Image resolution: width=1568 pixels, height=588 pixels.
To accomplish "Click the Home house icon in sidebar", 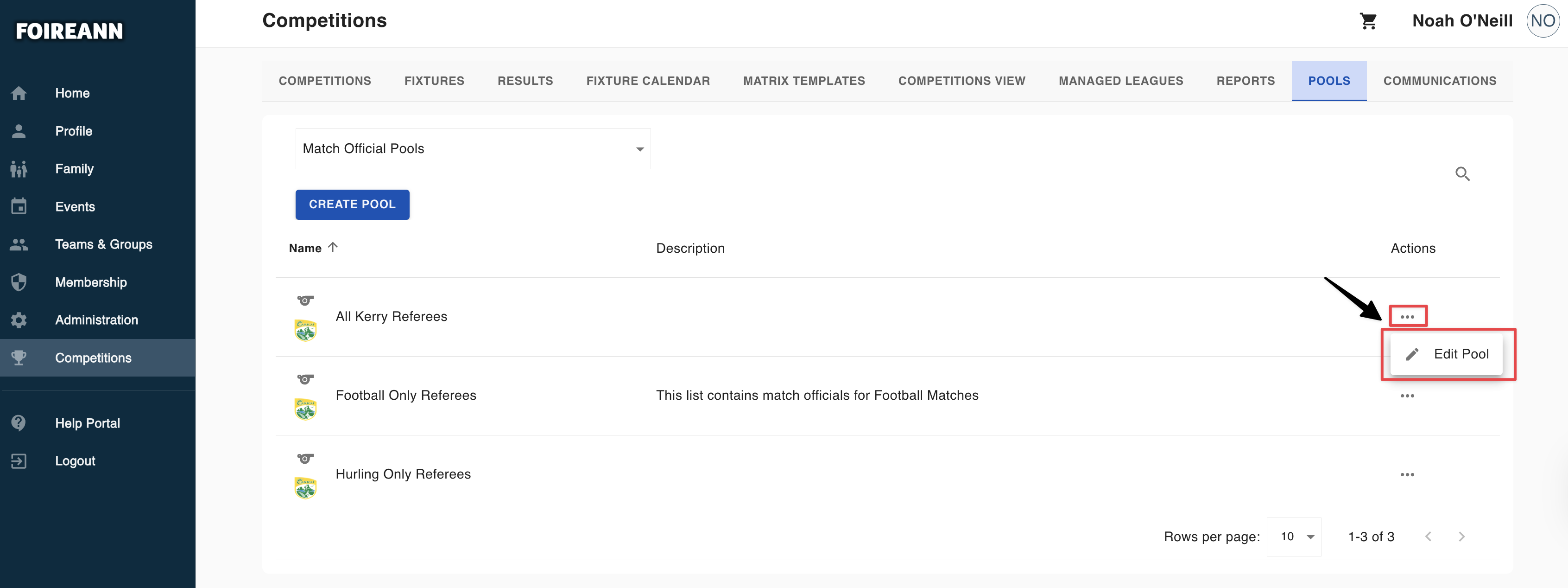I will [19, 93].
